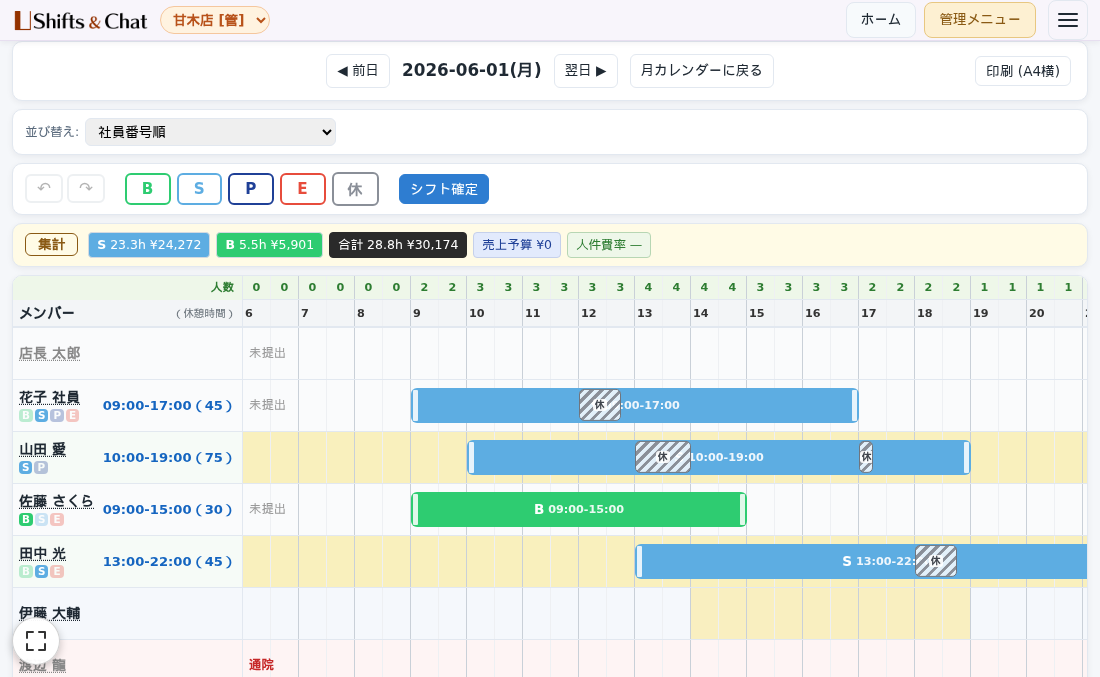Toggle the 休 day-off button in the toolbar
This screenshot has width=1100, height=677.
click(x=355, y=189)
